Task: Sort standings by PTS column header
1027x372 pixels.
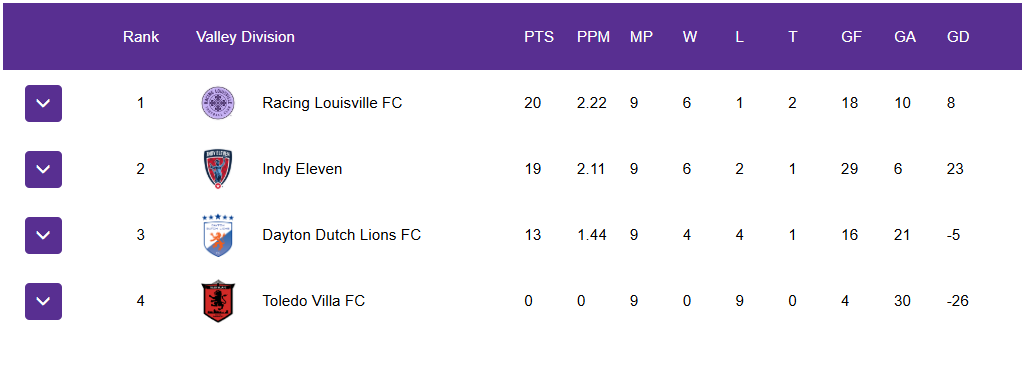Action: pyautogui.click(x=538, y=37)
